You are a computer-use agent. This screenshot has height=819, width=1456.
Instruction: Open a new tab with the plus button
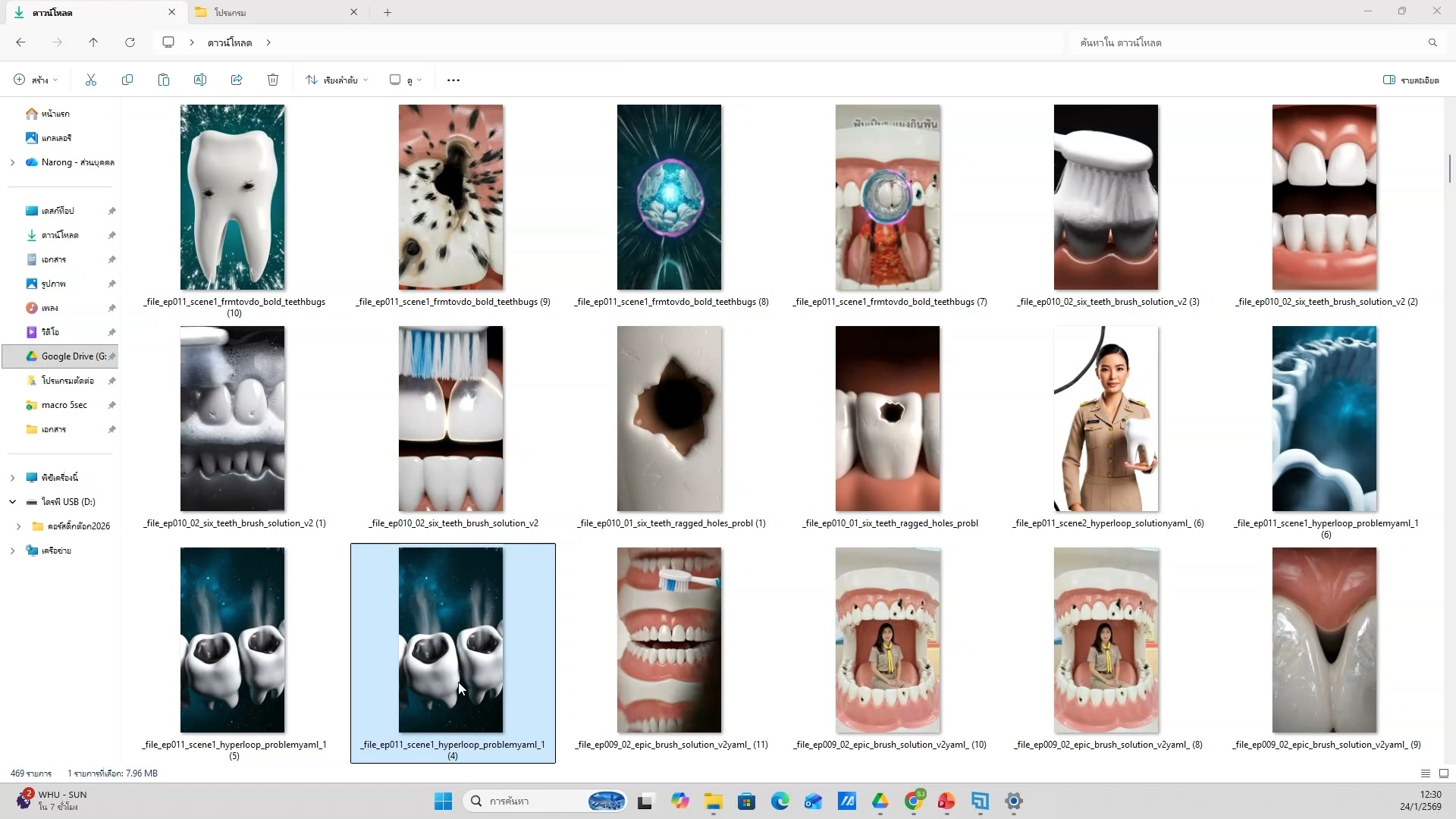click(x=388, y=12)
